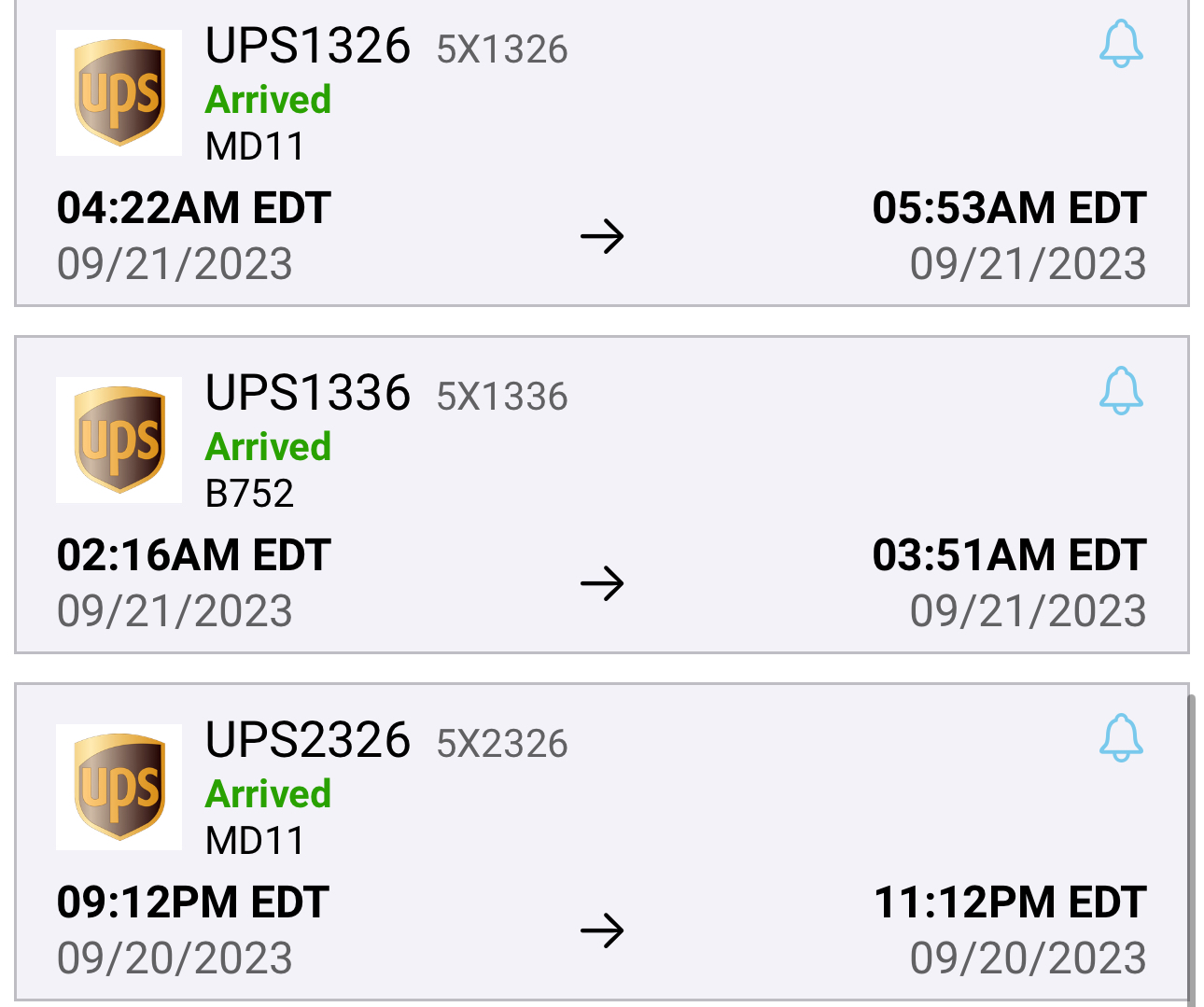The height and width of the screenshot is (1007, 1204).
Task: Click the UPS logo on UPS2326 card
Action: tap(119, 787)
